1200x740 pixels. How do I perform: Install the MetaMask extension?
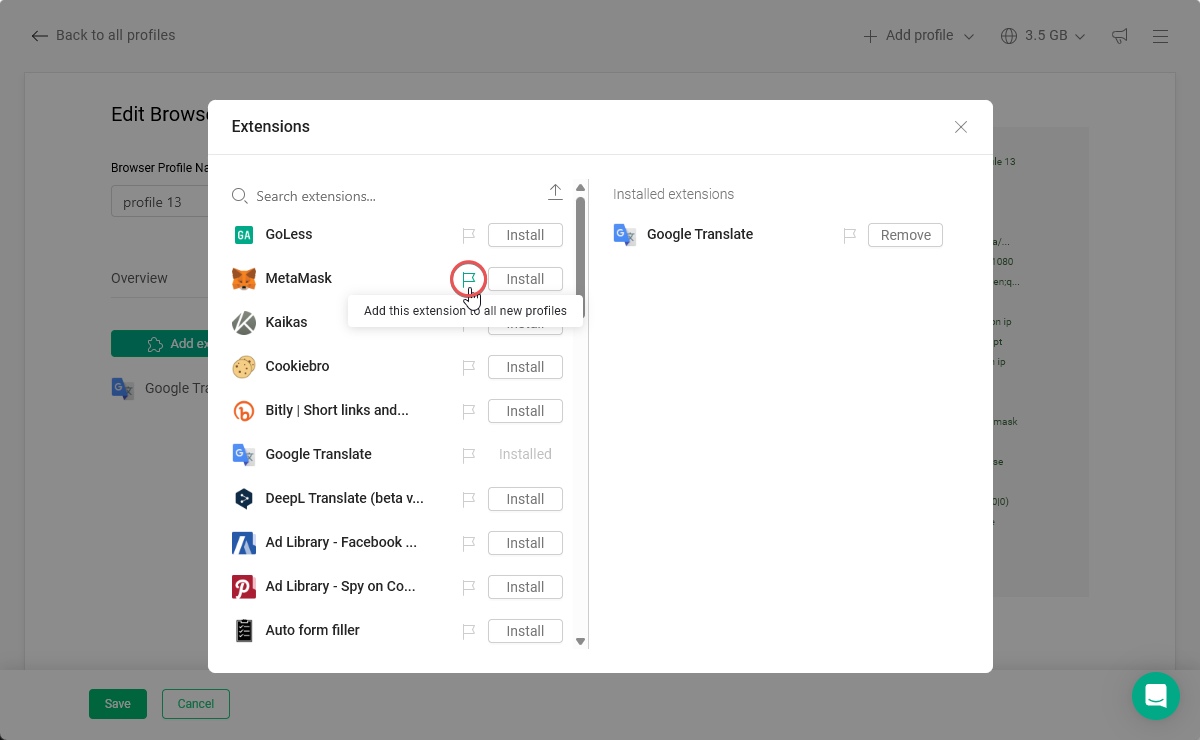click(525, 279)
